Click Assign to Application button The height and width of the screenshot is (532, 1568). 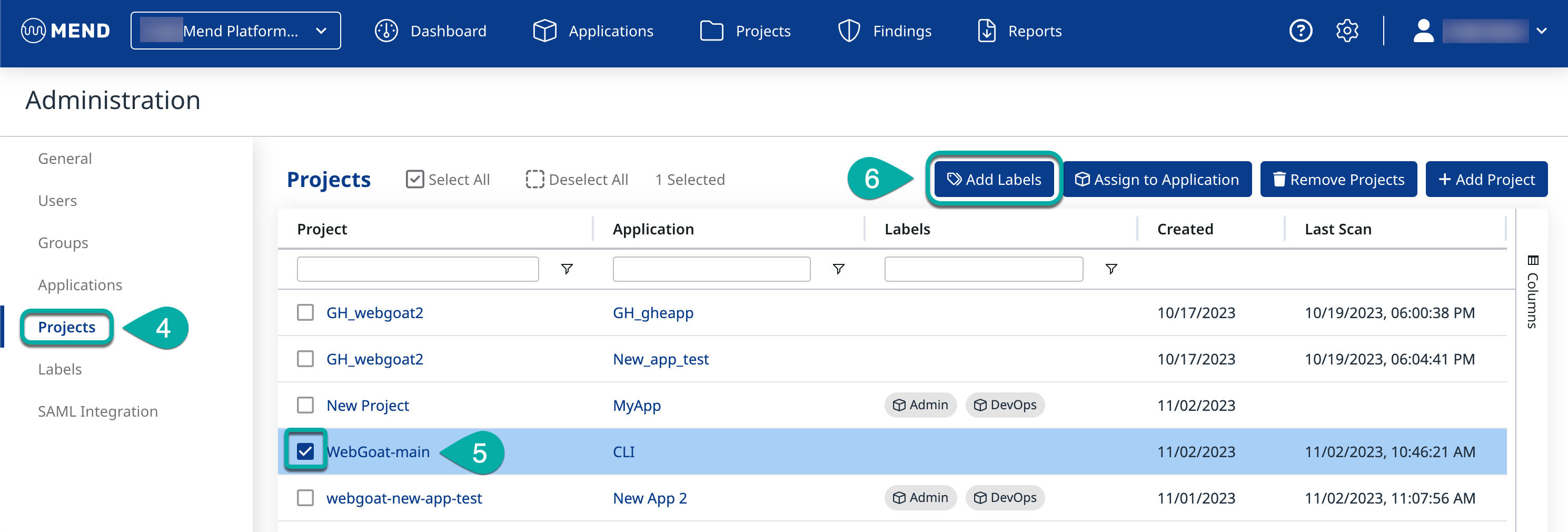(1157, 180)
